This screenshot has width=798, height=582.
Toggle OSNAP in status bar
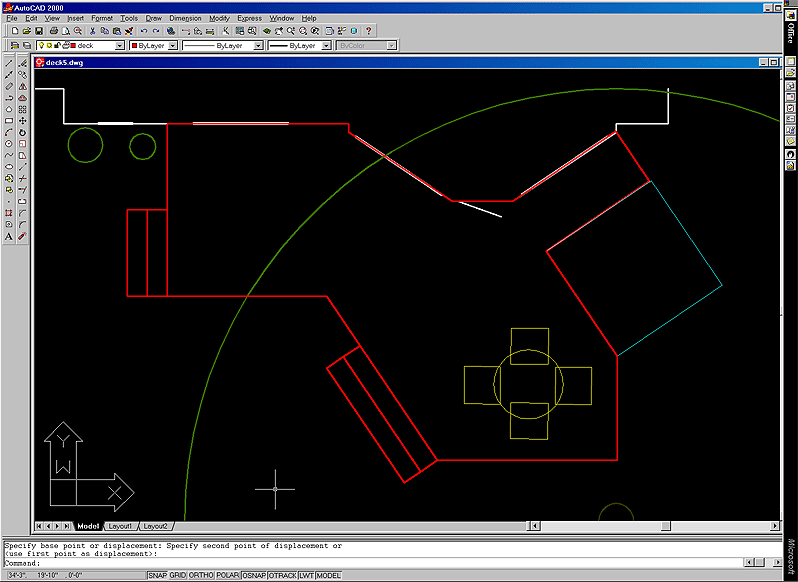coord(254,576)
